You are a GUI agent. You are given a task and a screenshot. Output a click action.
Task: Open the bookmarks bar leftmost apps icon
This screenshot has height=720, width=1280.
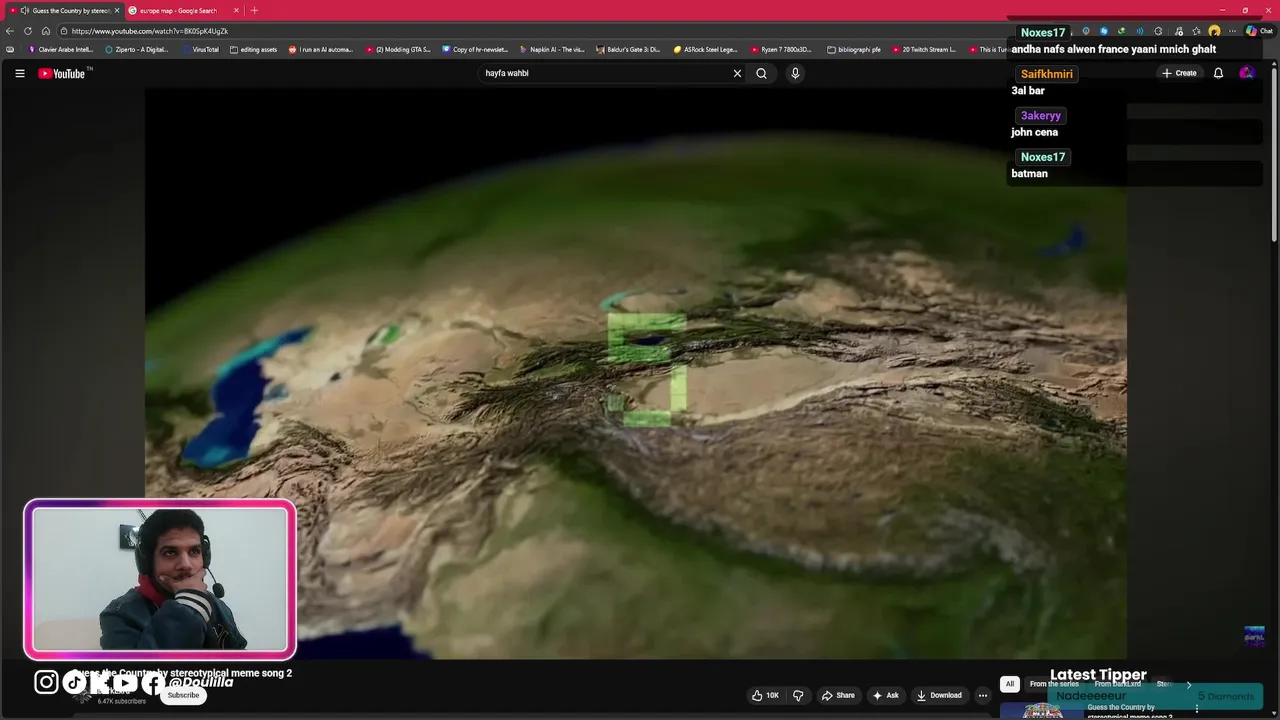(x=10, y=49)
